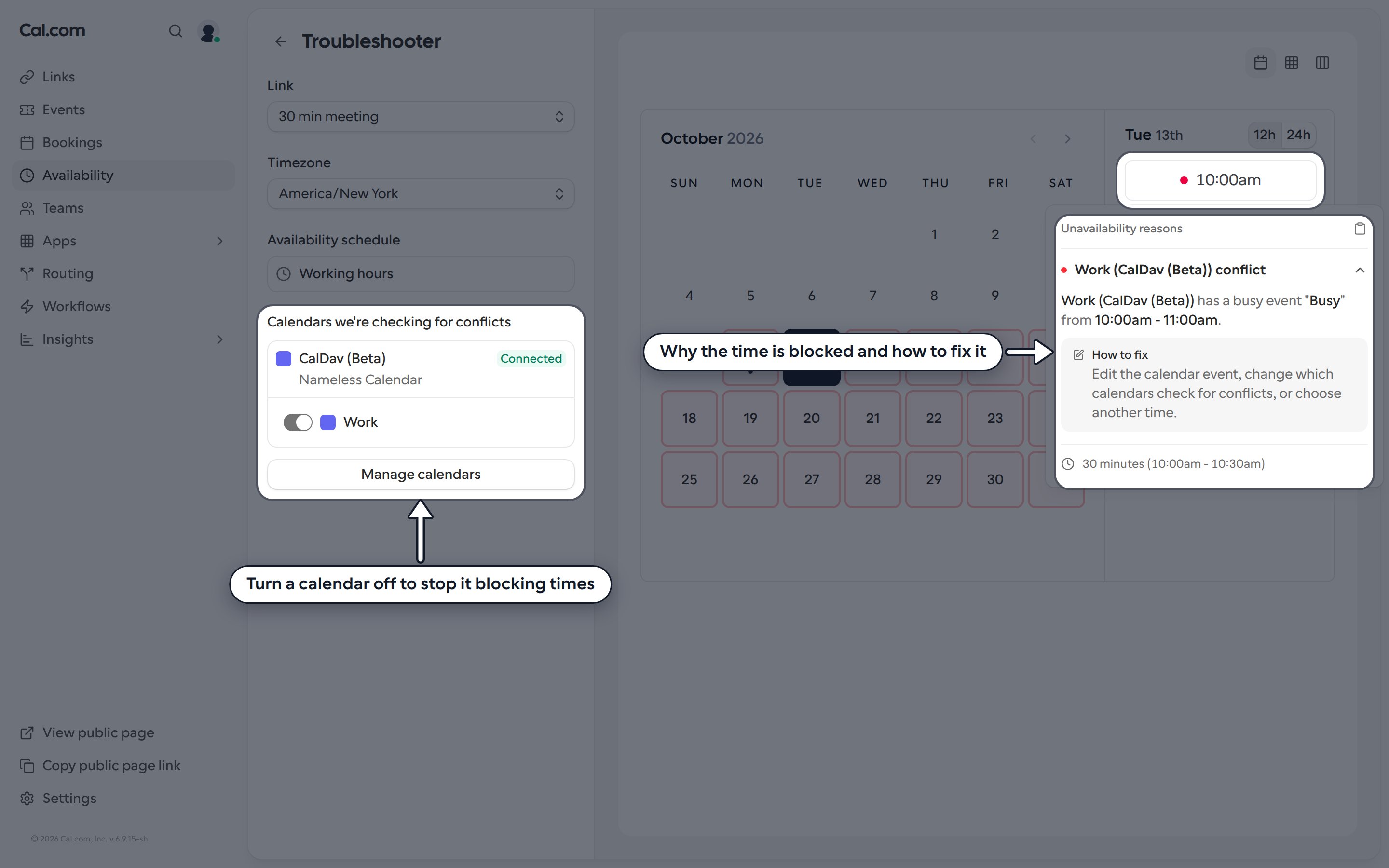The width and height of the screenshot is (1389, 868).
Task: Open the Working hours availability schedule
Action: coord(421,274)
